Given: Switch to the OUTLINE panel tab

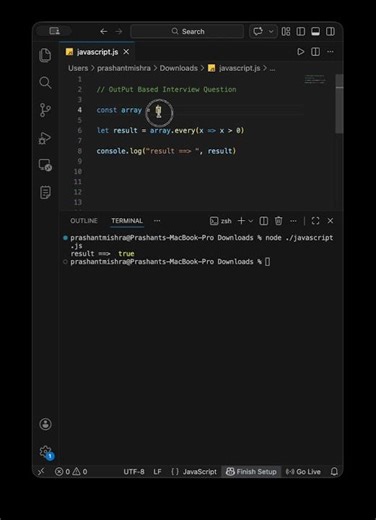Looking at the screenshot, I should [84, 221].
